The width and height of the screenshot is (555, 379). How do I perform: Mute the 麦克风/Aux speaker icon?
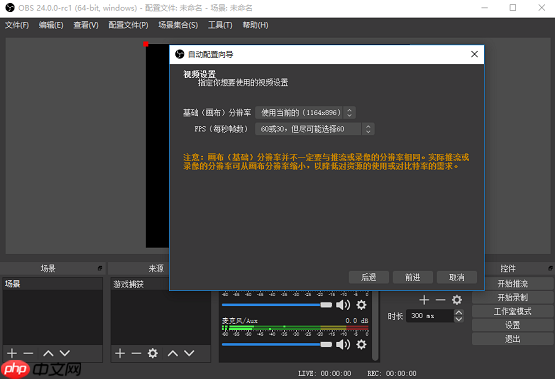343,344
